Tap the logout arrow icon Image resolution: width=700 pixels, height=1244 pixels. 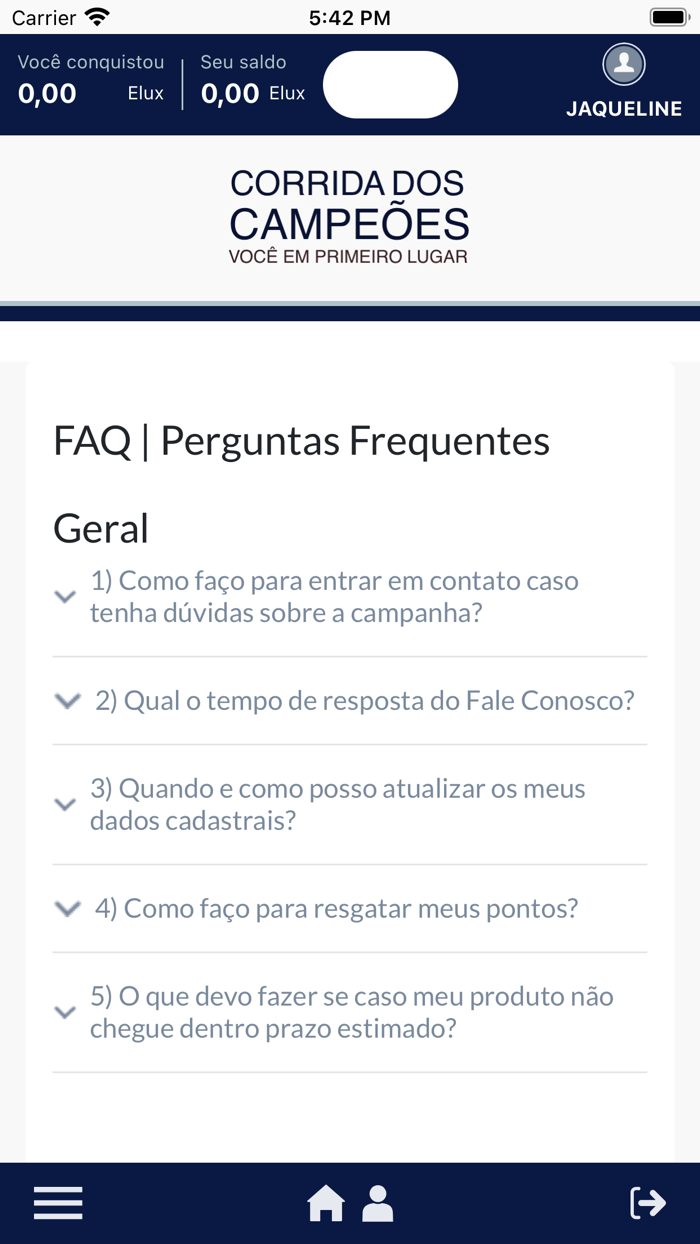tap(647, 1202)
